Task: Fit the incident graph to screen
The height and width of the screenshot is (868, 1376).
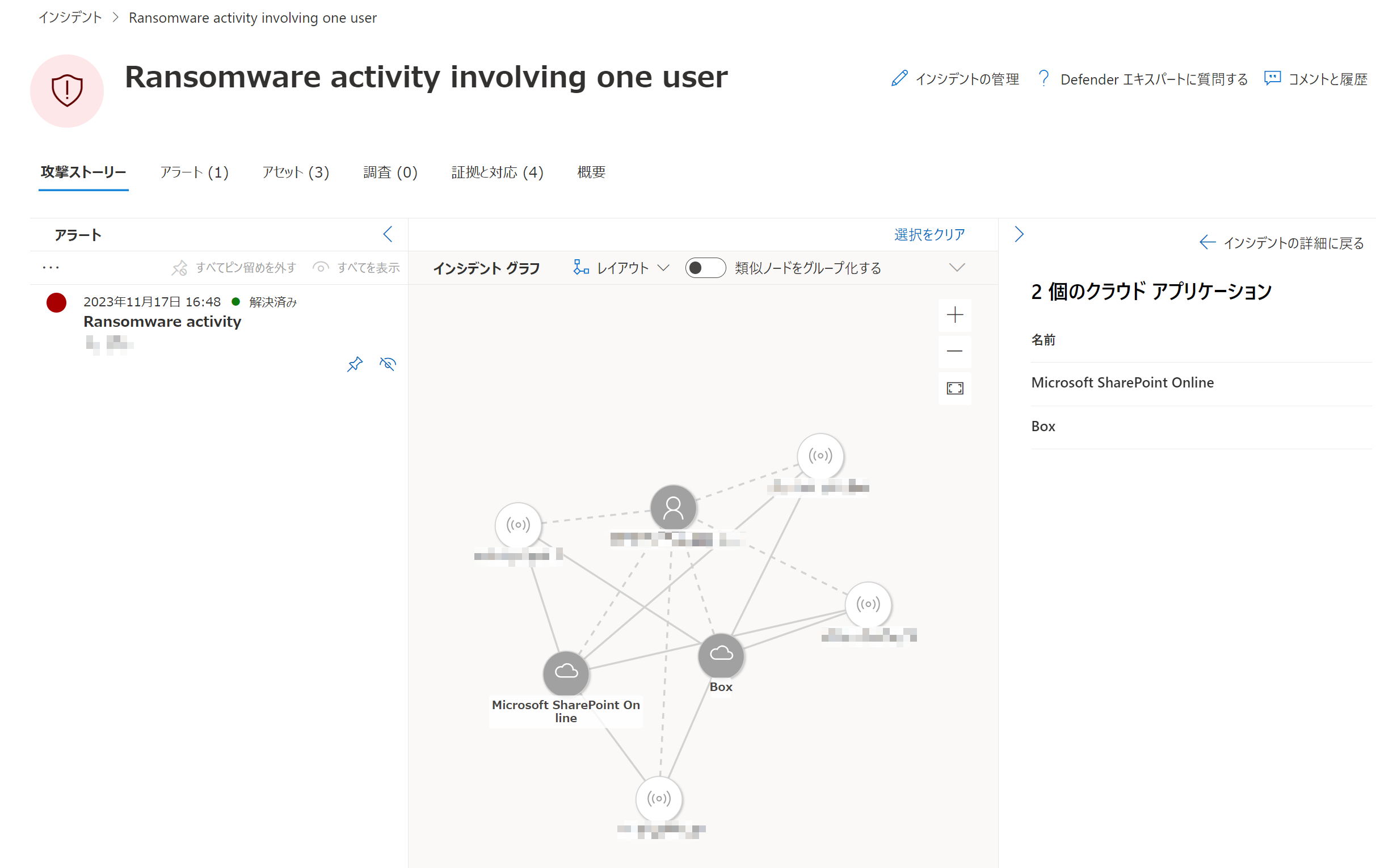Action: pyautogui.click(x=954, y=388)
